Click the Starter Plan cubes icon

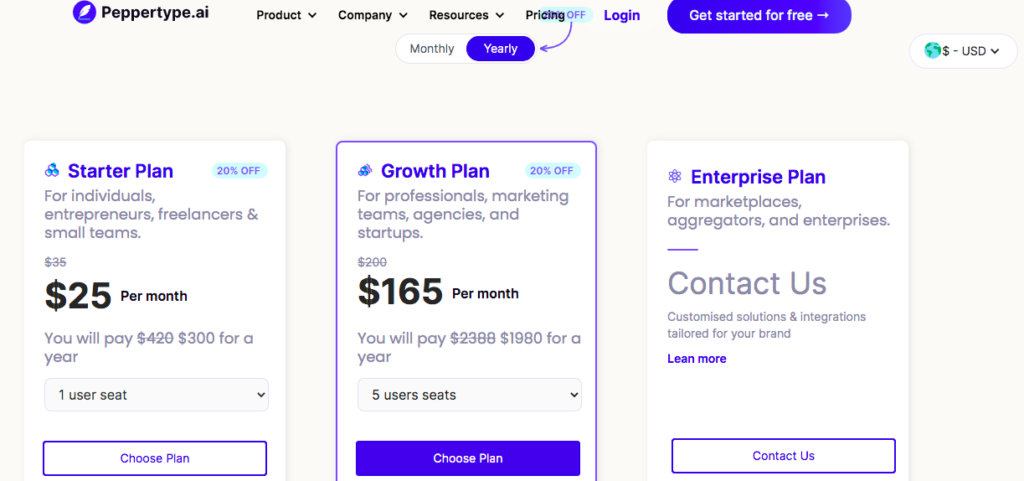[52, 170]
